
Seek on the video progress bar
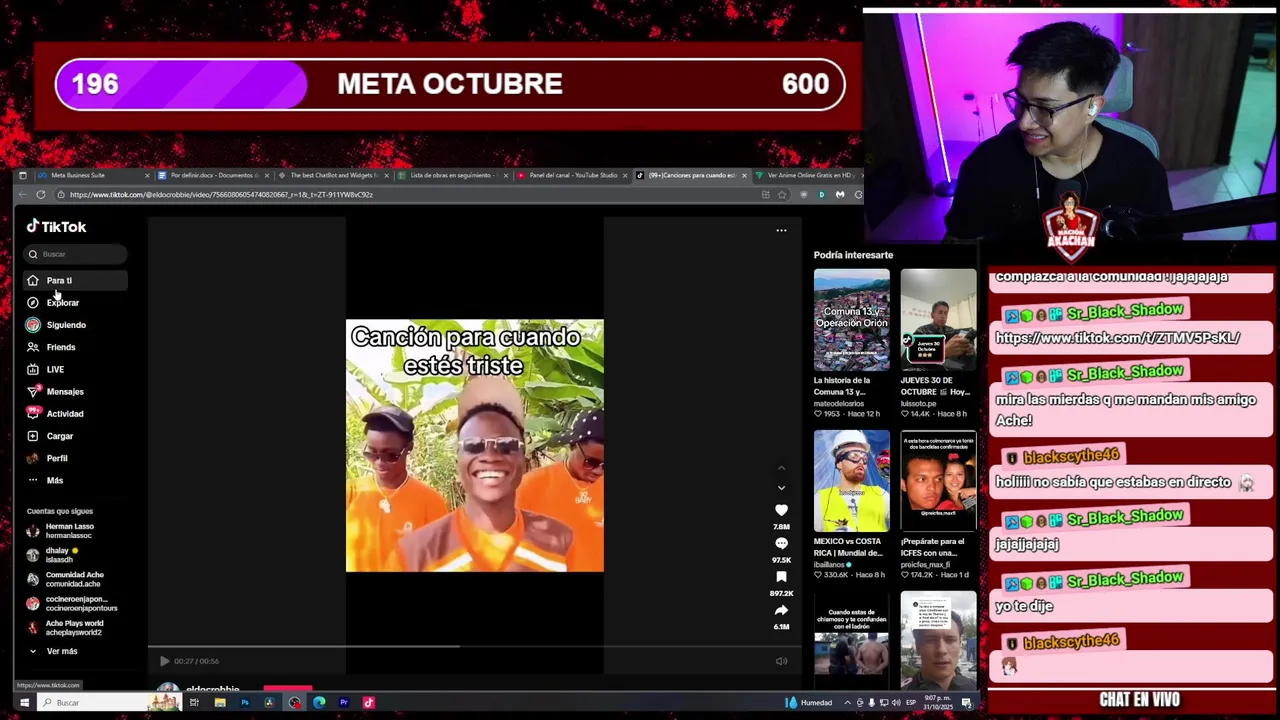(x=475, y=647)
